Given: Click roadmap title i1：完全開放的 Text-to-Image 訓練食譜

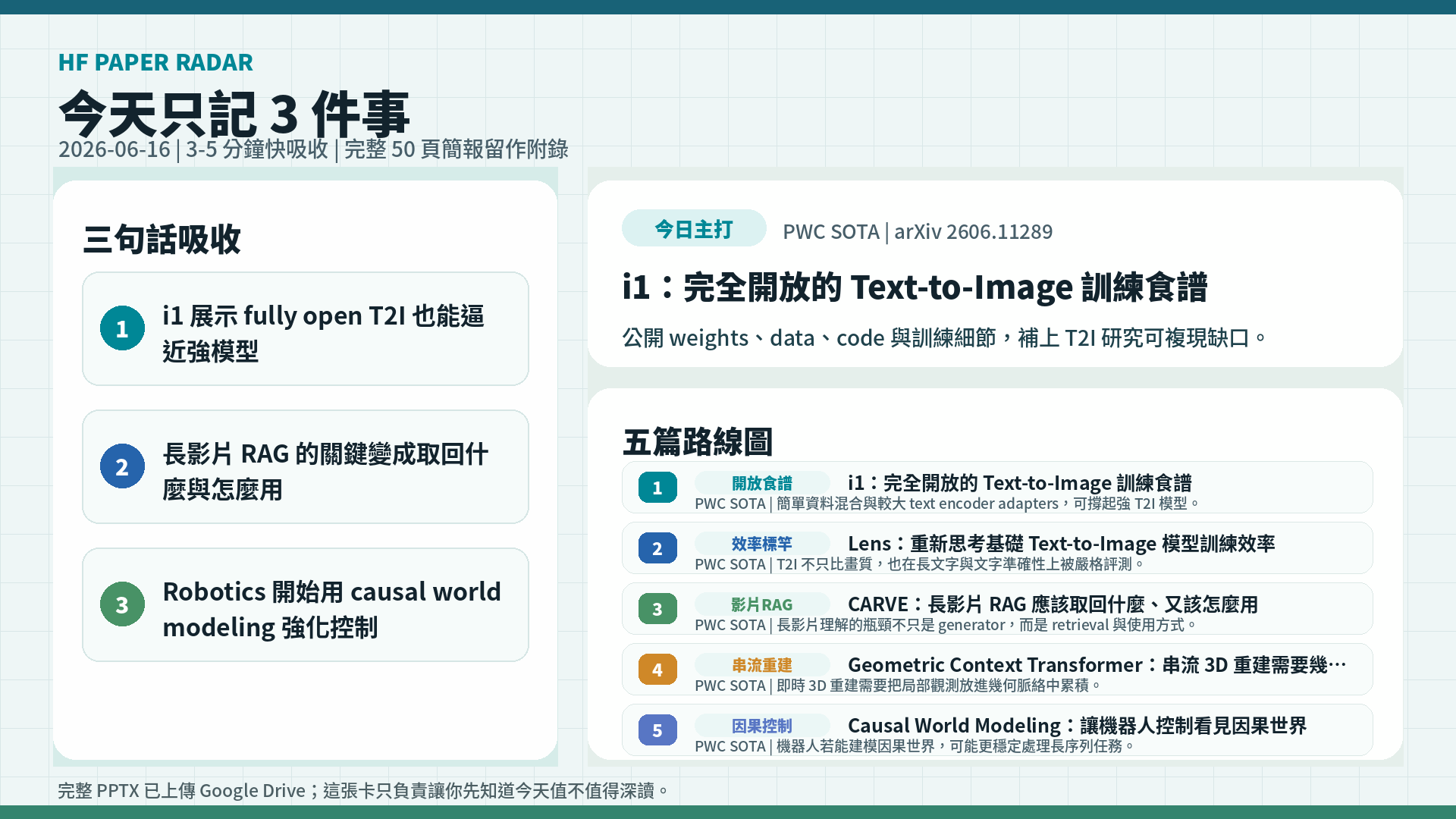Looking at the screenshot, I should [x=1019, y=482].
